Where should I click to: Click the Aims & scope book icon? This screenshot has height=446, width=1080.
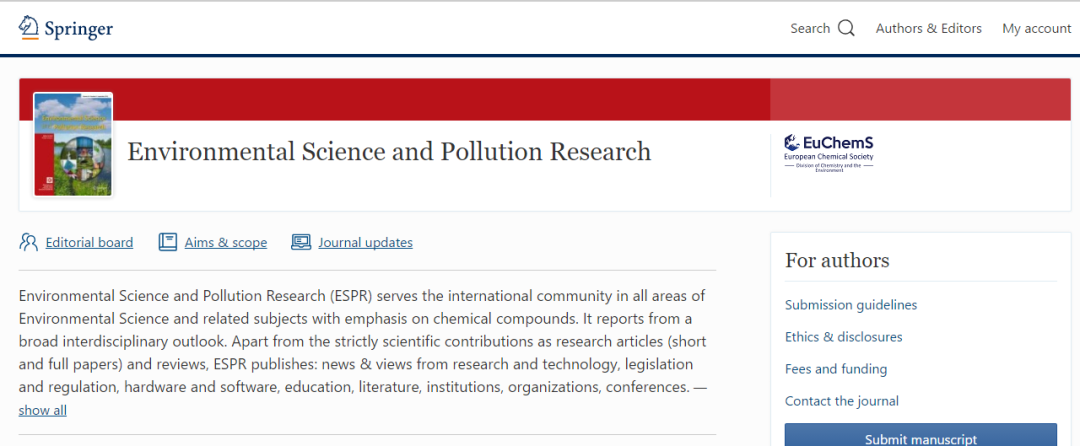click(x=167, y=242)
